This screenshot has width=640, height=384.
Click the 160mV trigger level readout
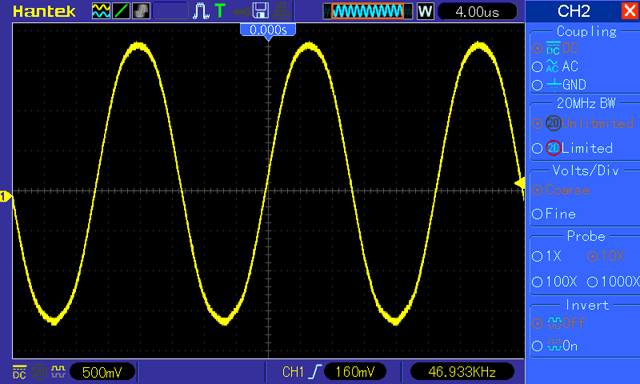[x=355, y=372]
